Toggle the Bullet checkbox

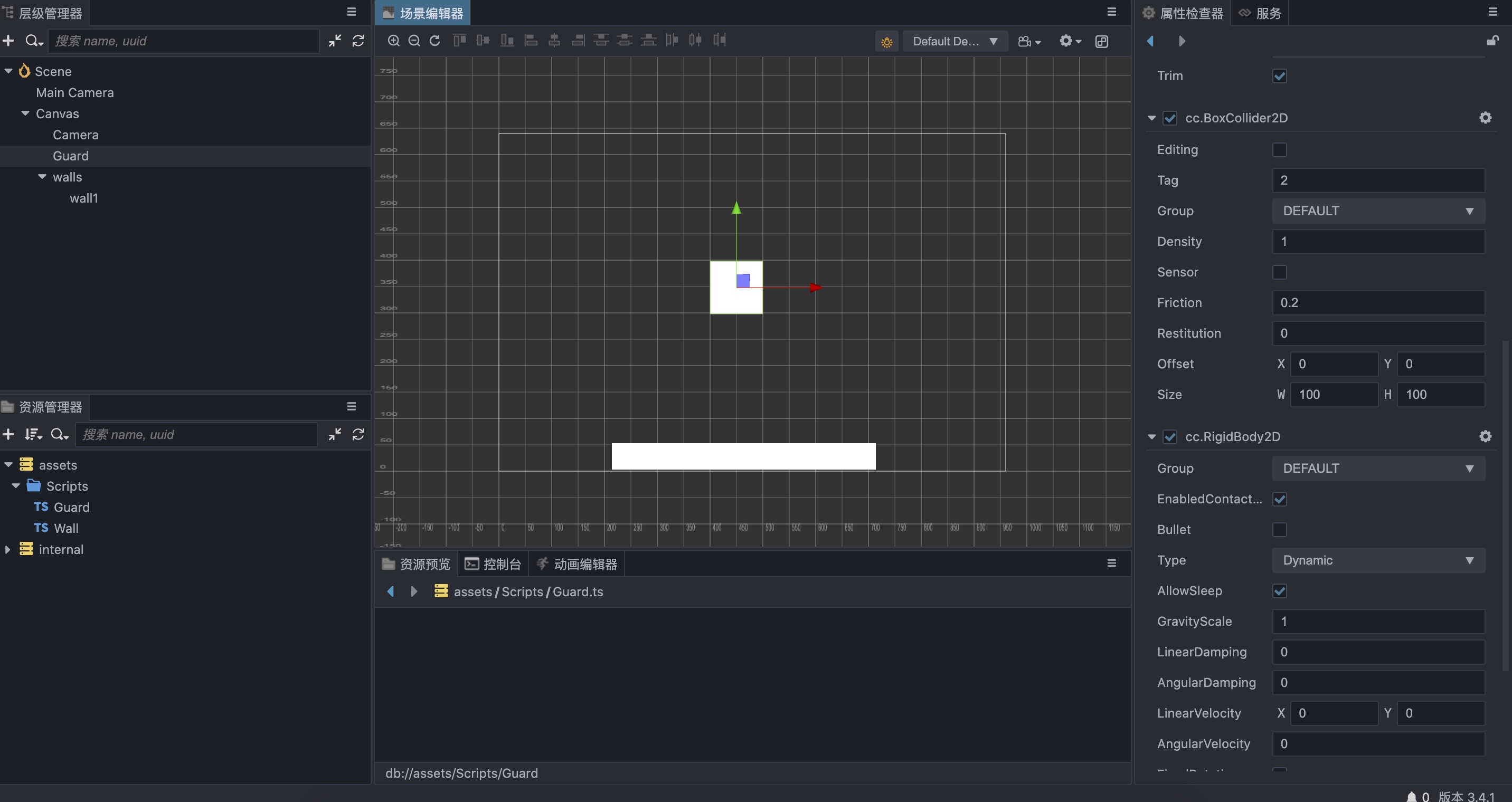pos(1280,529)
